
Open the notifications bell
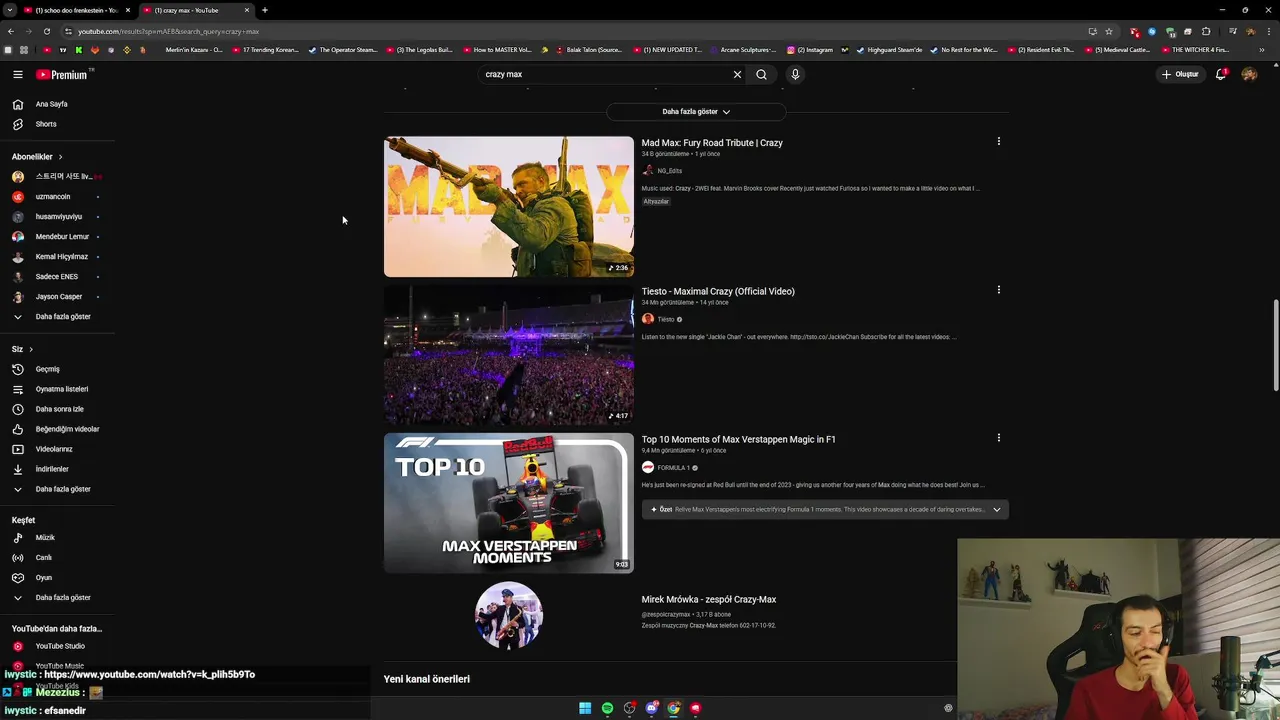click(x=1220, y=74)
